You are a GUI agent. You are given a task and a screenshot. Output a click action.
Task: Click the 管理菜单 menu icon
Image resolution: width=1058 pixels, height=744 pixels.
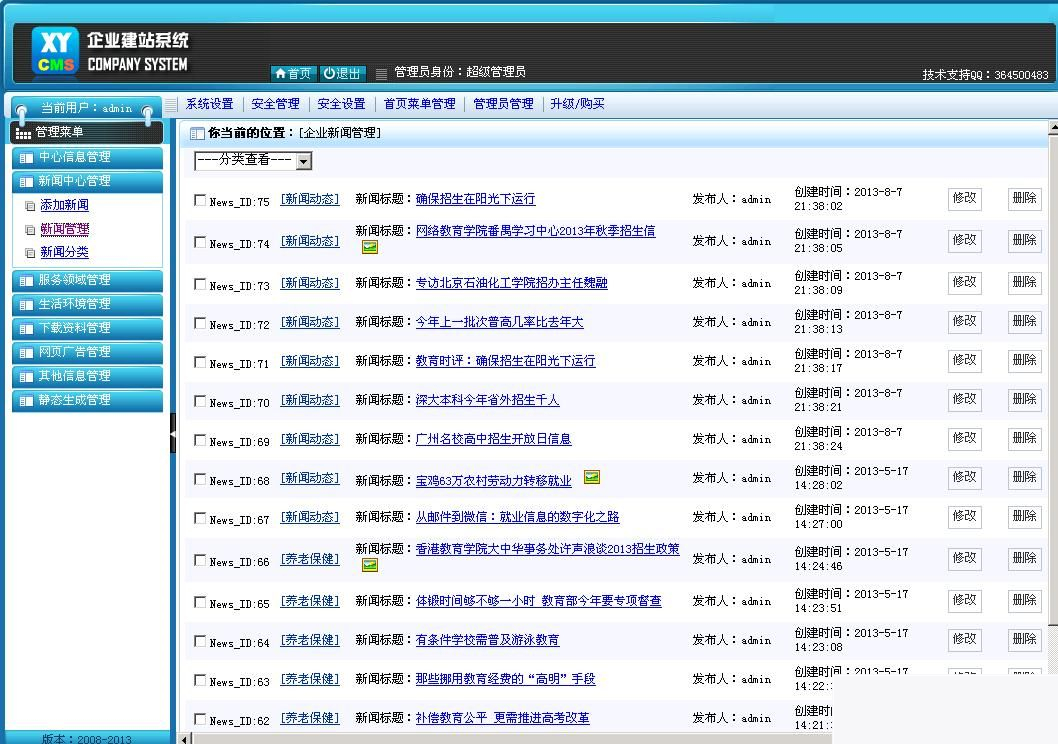(x=22, y=131)
